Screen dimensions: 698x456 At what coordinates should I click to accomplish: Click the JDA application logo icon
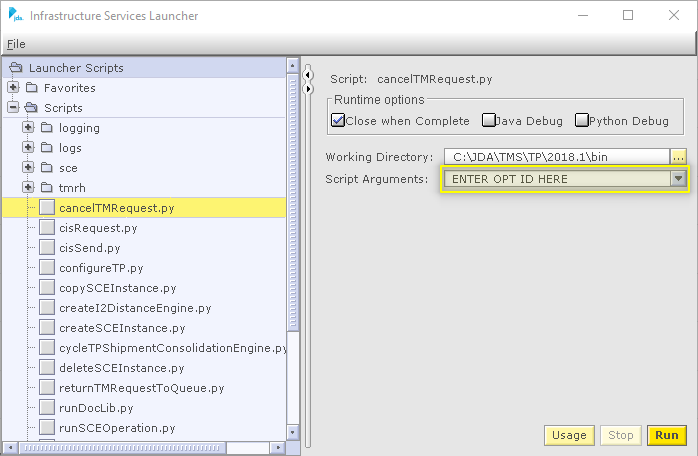tap(16, 15)
